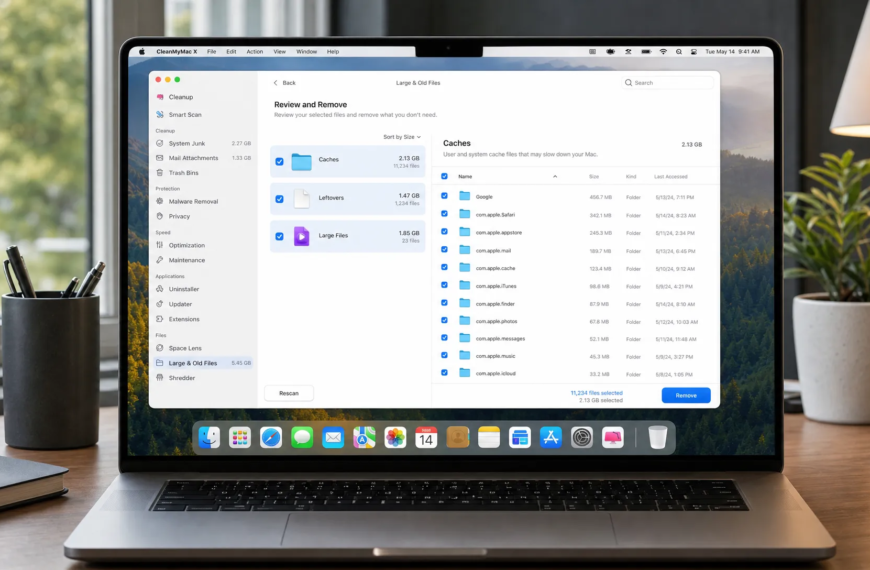Open the Trash in the Dock
Screen dimensions: 870x570
[x=657, y=438]
